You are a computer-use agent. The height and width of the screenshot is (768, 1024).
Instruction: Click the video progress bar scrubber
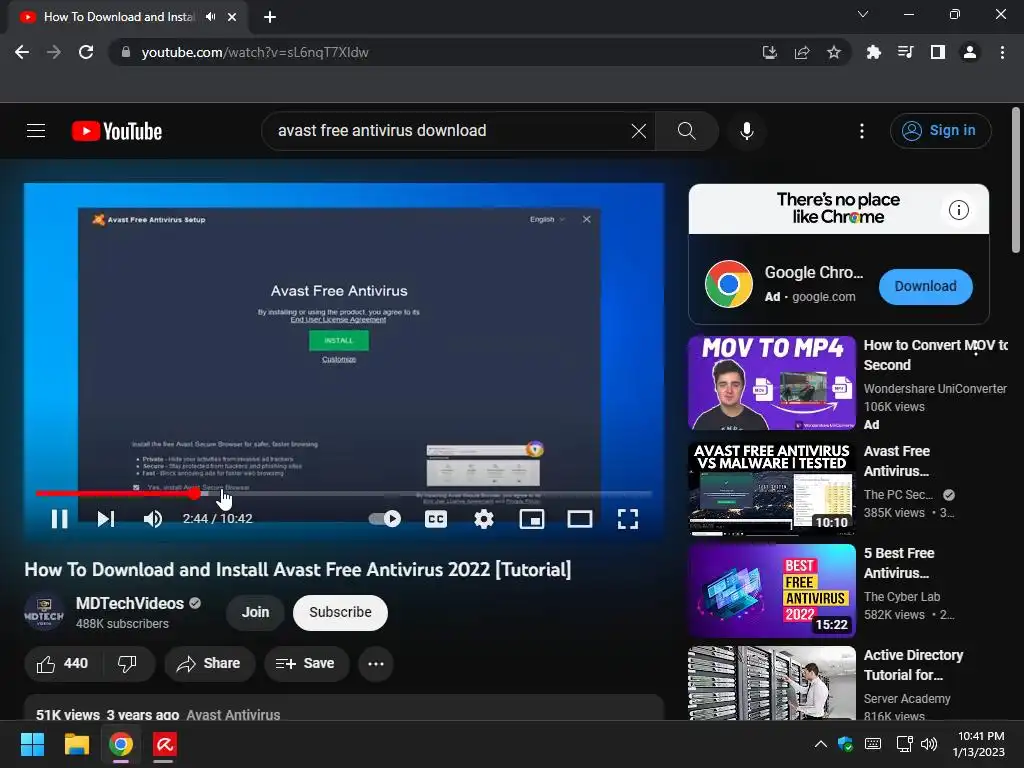pos(195,494)
